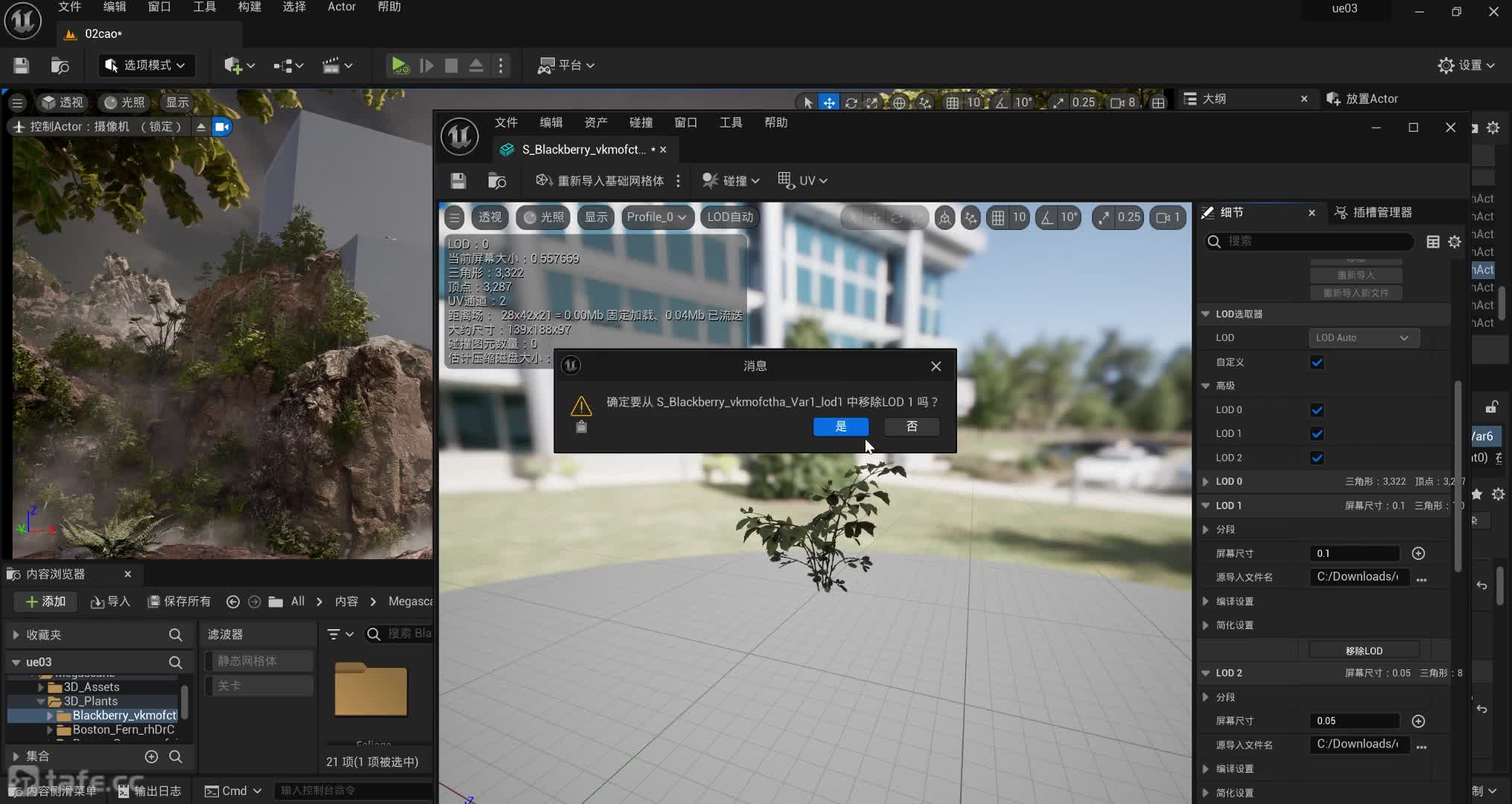Click the plus icon beside LOD 1 屏幕尺寸
1512x804 pixels.
coord(1418,553)
